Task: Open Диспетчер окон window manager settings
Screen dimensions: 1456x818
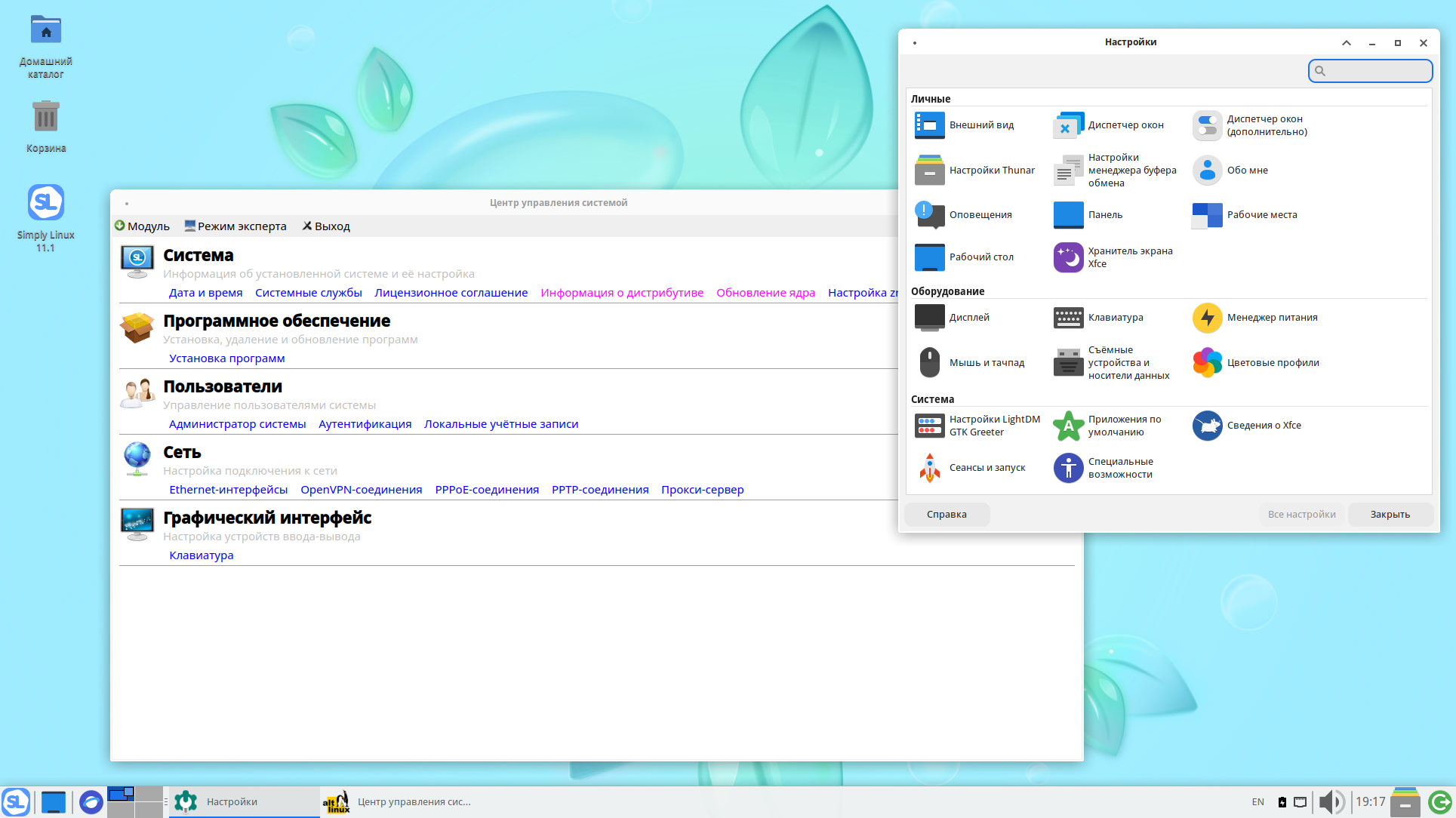Action: coord(1110,125)
